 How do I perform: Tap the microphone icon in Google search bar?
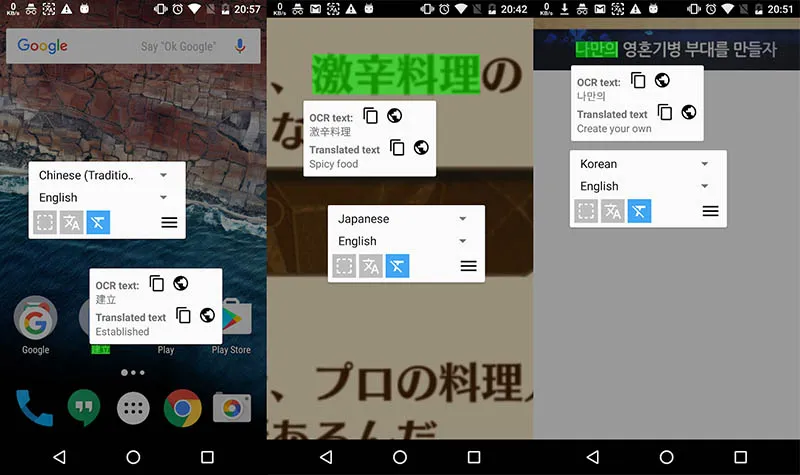[x=240, y=46]
